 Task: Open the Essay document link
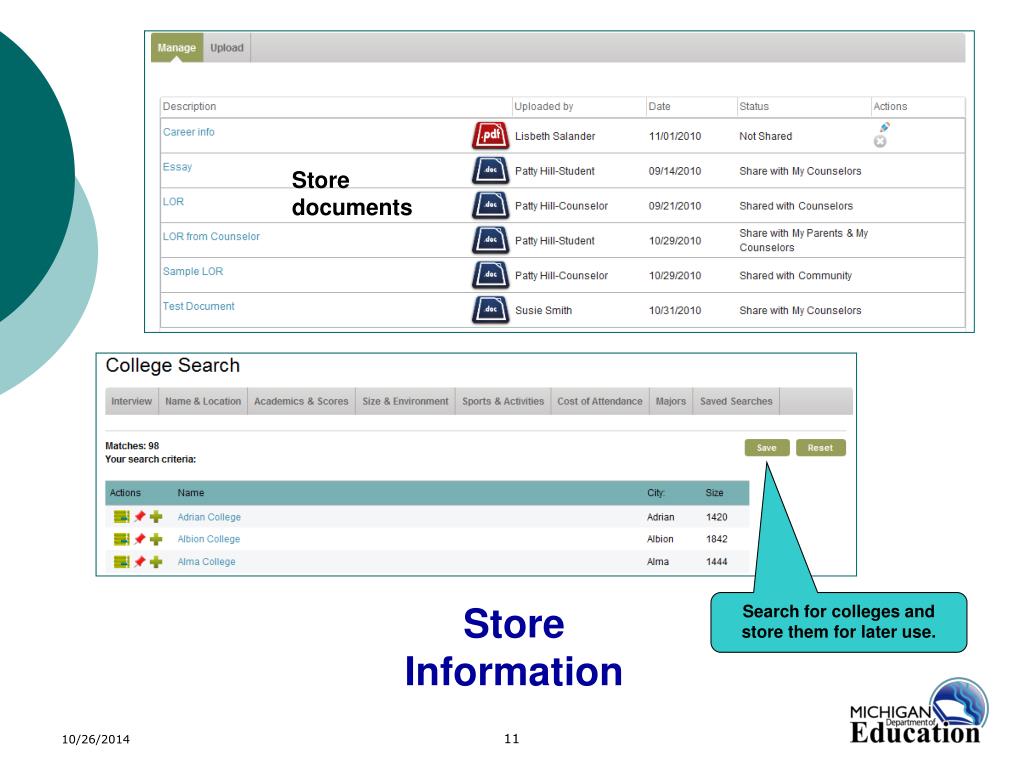click(x=177, y=167)
